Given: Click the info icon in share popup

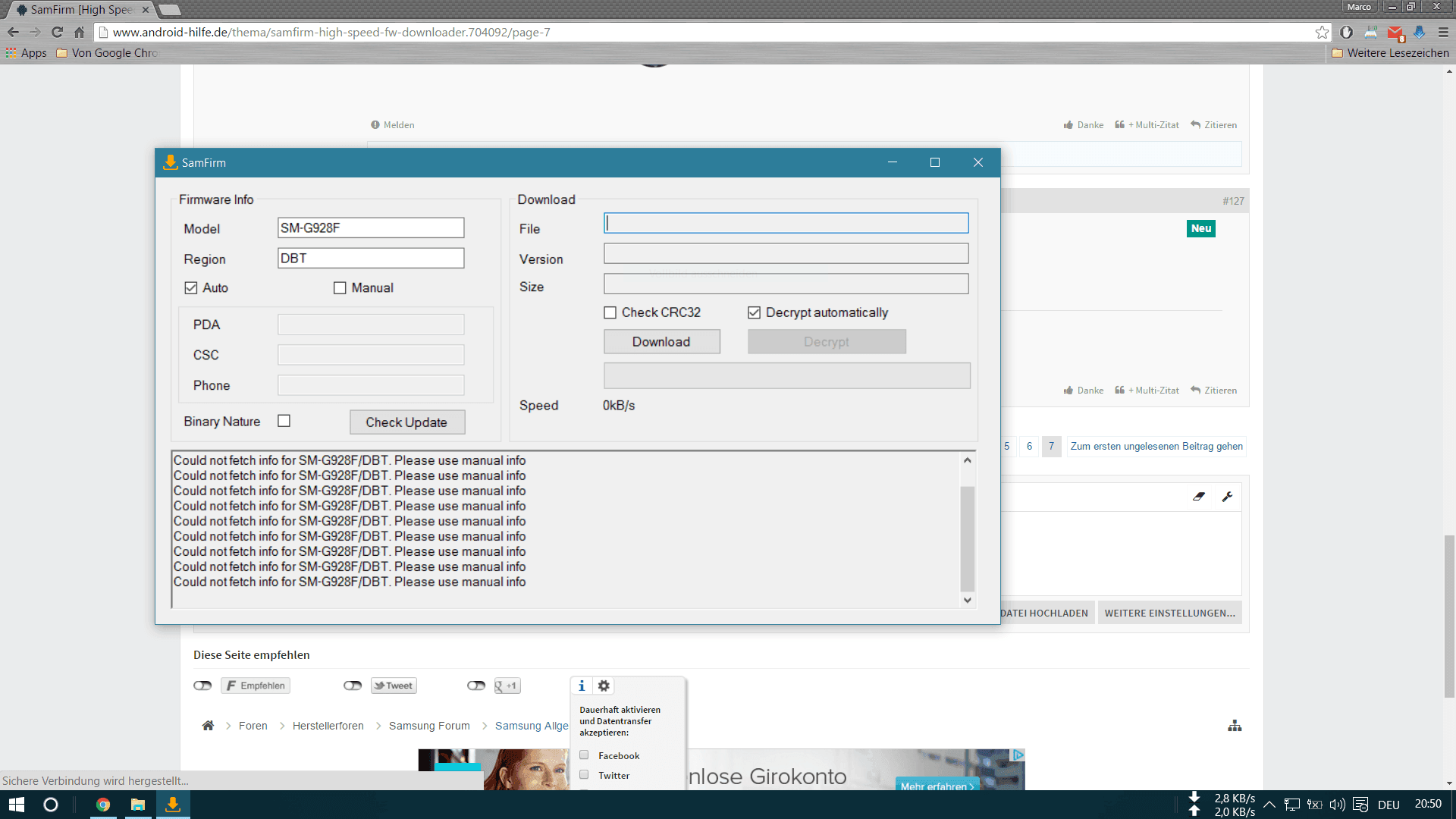Looking at the screenshot, I should click(x=582, y=686).
